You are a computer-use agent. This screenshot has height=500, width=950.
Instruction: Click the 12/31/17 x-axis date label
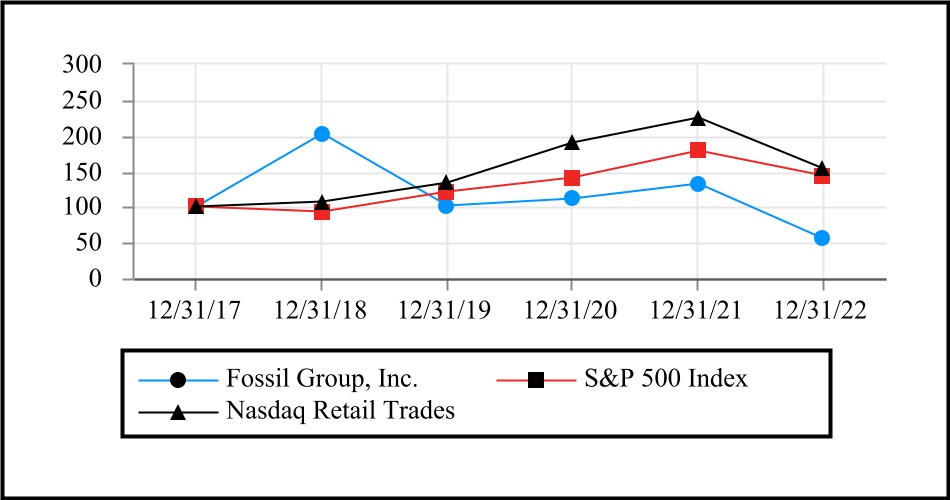tap(196, 308)
